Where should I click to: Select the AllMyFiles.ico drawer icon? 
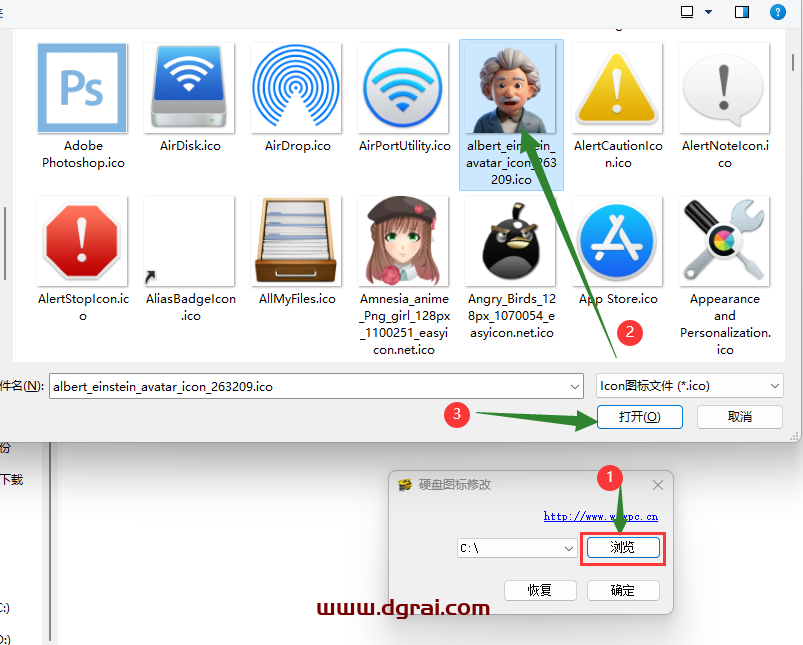pyautogui.click(x=296, y=241)
